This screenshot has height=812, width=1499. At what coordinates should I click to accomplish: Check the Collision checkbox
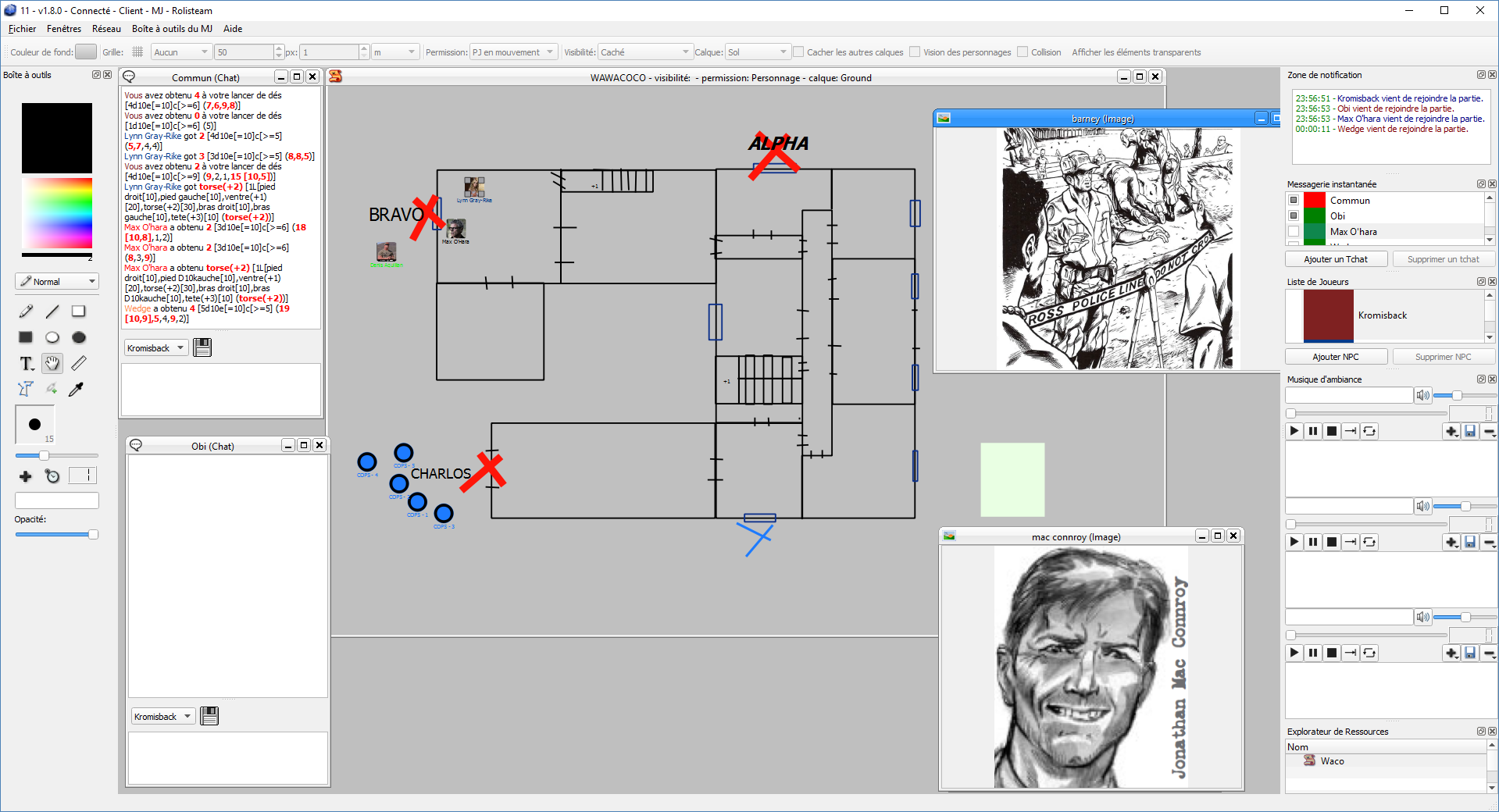[x=1023, y=52]
